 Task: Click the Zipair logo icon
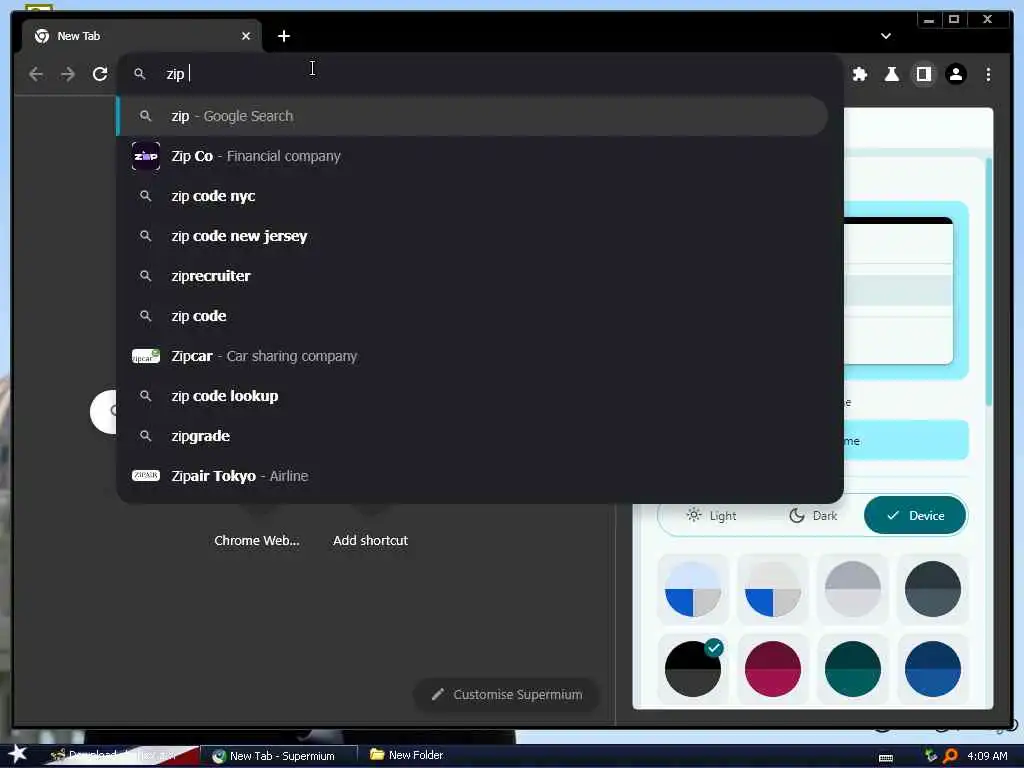click(x=146, y=475)
